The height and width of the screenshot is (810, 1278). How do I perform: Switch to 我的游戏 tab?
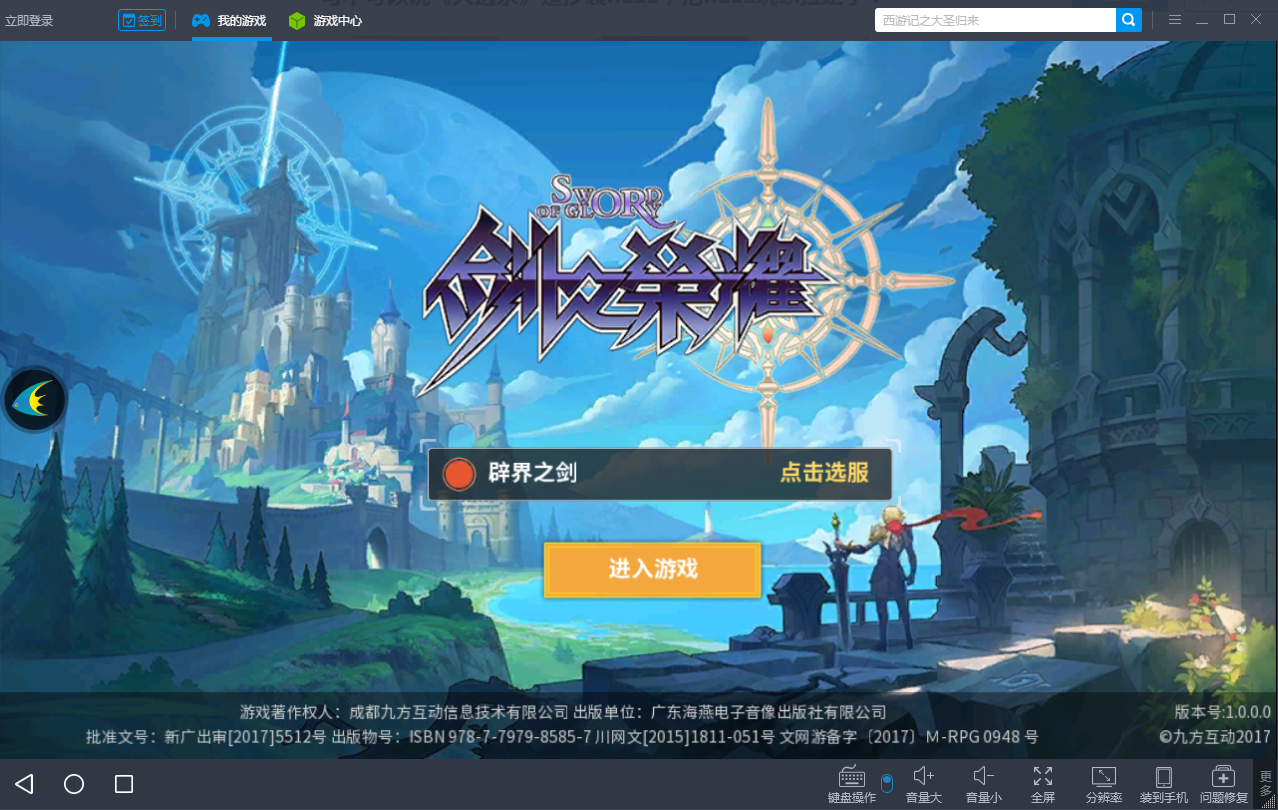(x=230, y=21)
